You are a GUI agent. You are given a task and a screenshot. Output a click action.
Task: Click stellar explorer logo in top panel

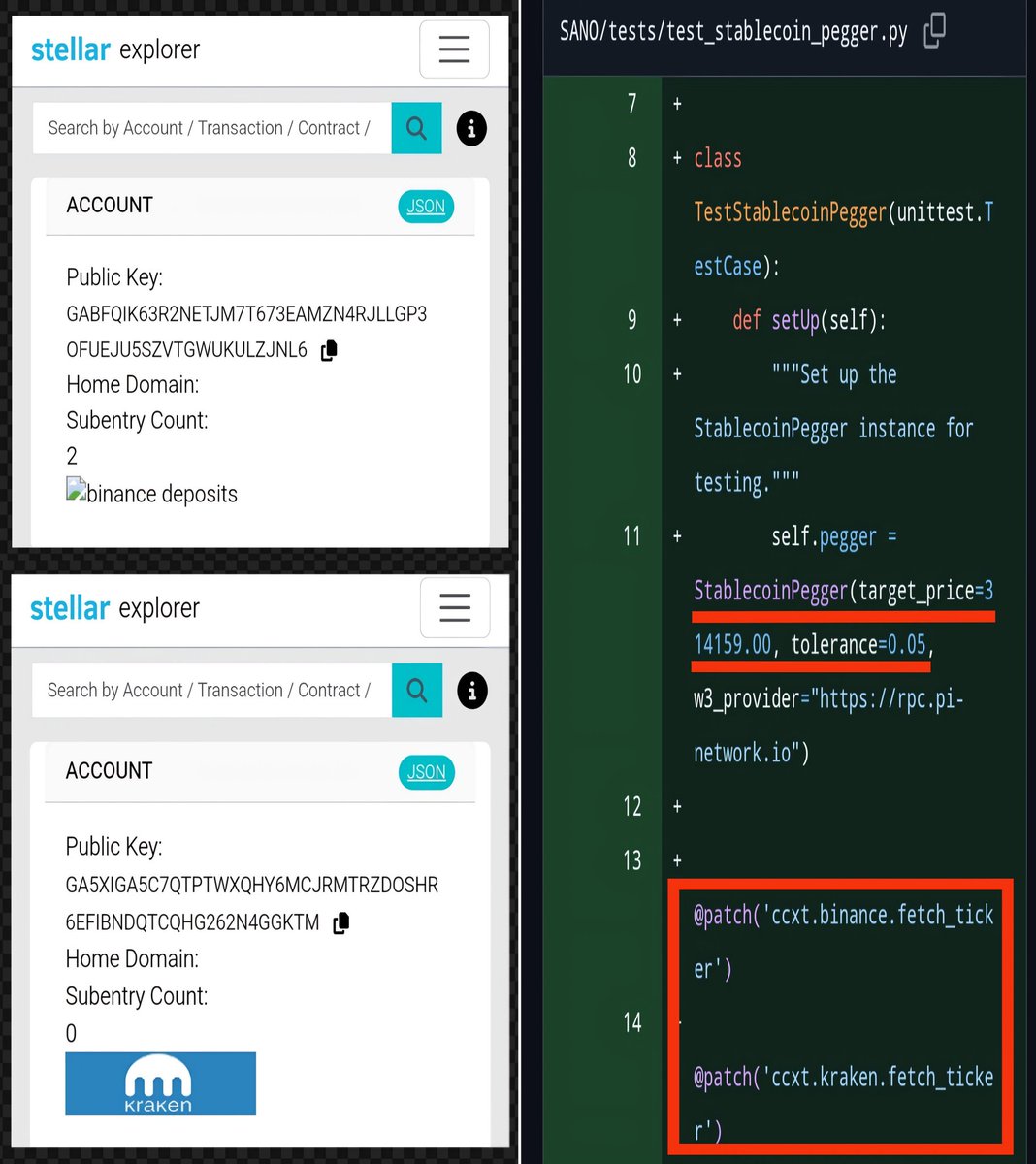pyautogui.click(x=115, y=49)
